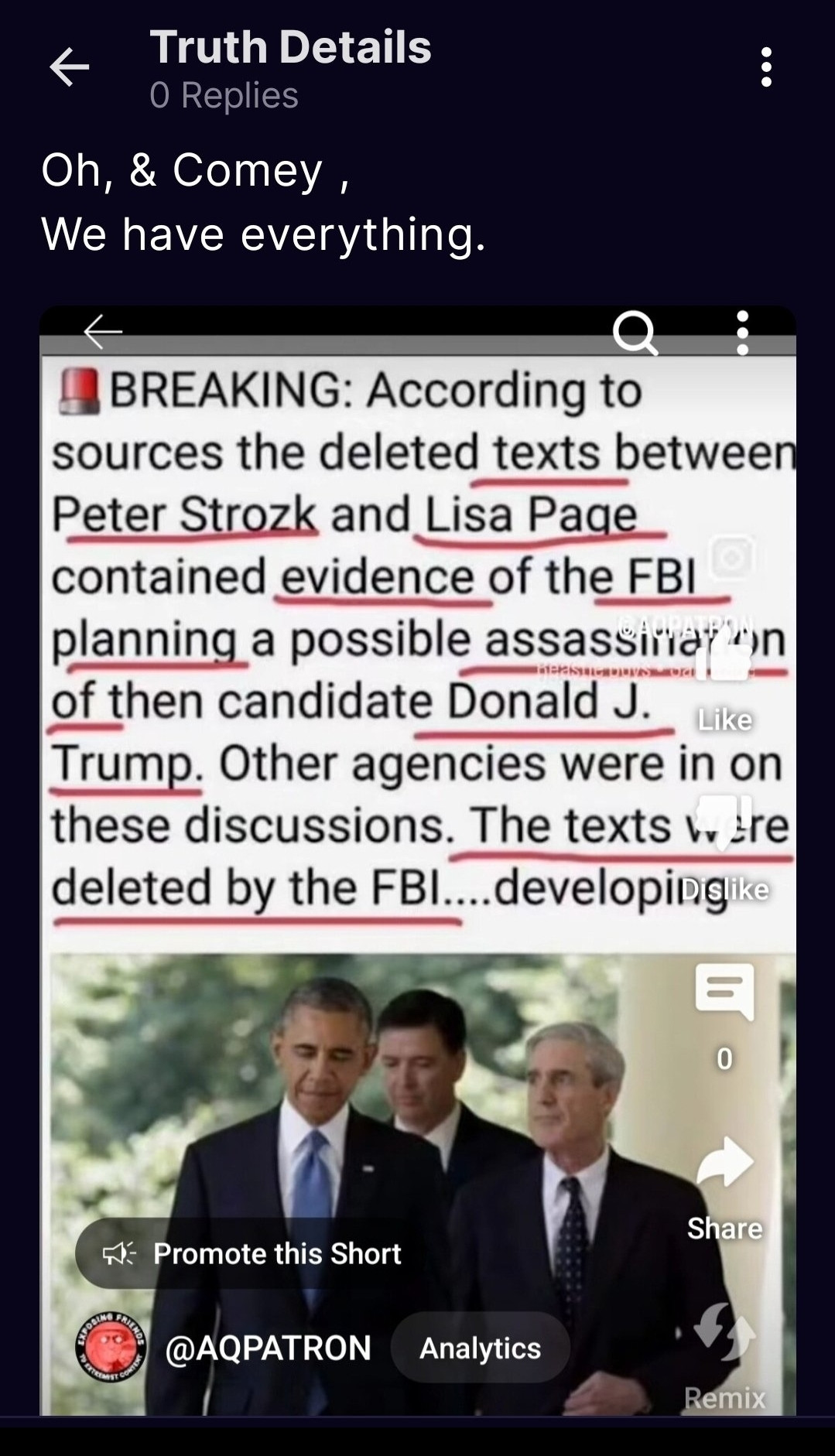Image resolution: width=835 pixels, height=1456 pixels.
Task: Go back from Truth Details
Action: pyautogui.click(x=70, y=67)
